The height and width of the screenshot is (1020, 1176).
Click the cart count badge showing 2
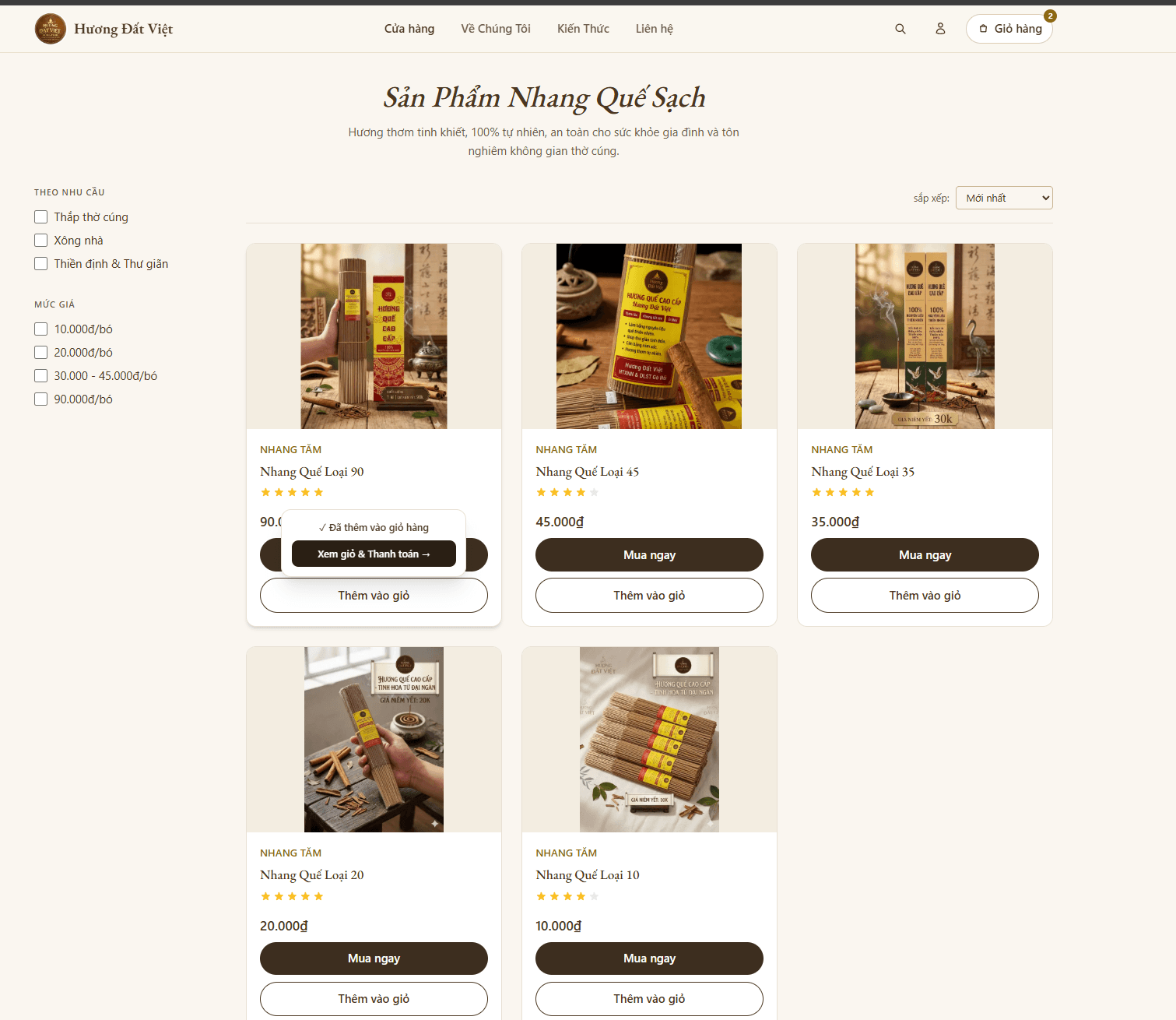1050,16
